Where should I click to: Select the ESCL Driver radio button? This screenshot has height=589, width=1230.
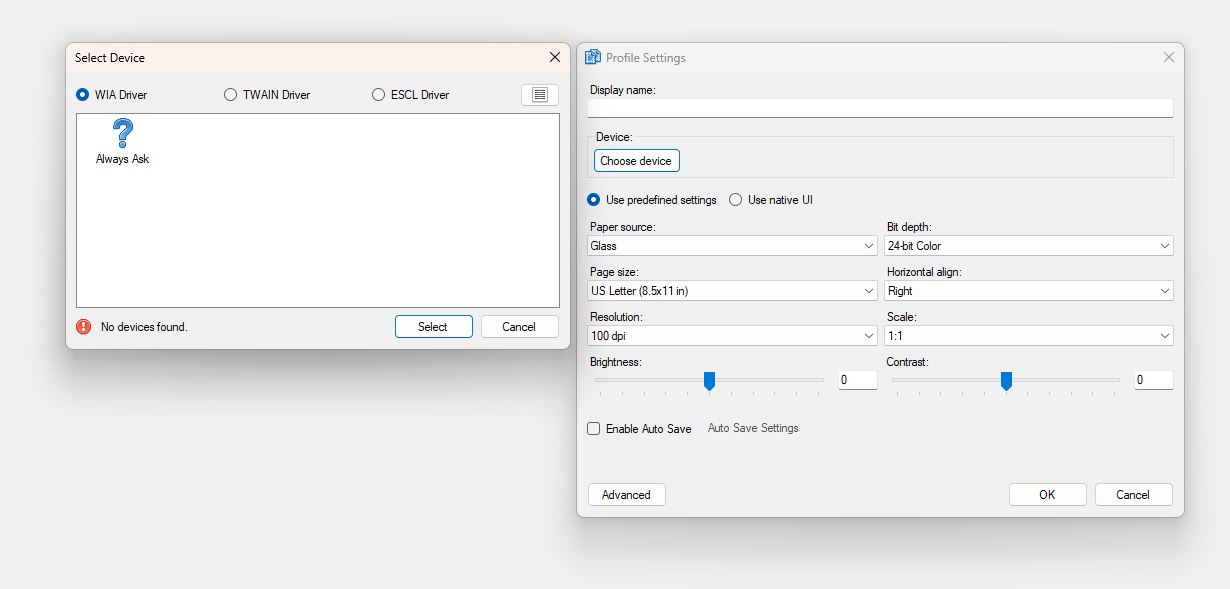(378, 95)
